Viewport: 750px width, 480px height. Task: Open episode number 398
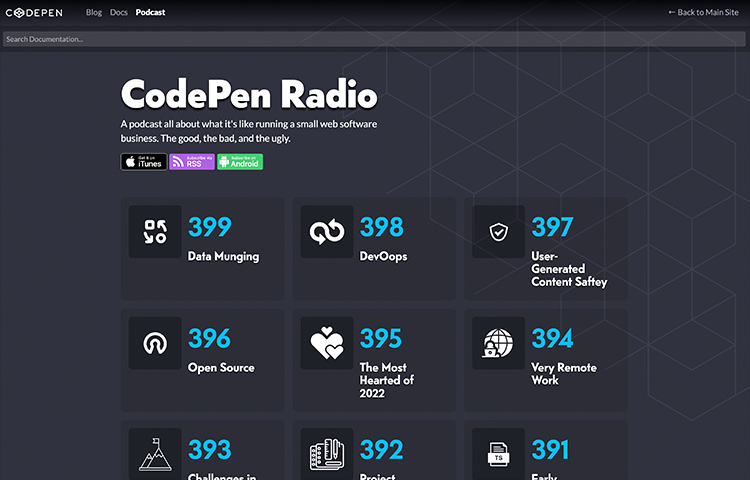(381, 227)
